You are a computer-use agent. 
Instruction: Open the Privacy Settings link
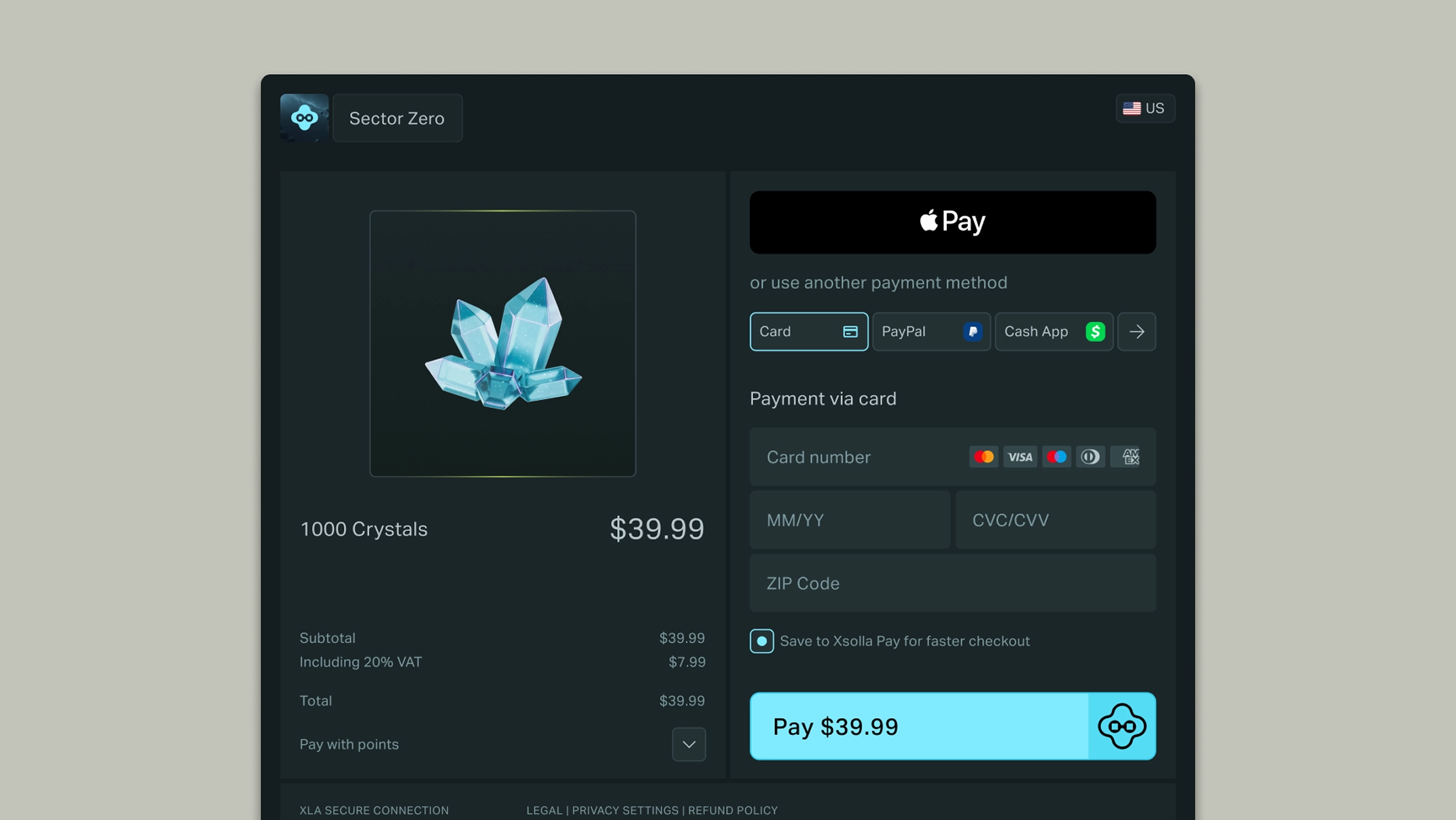click(625, 810)
